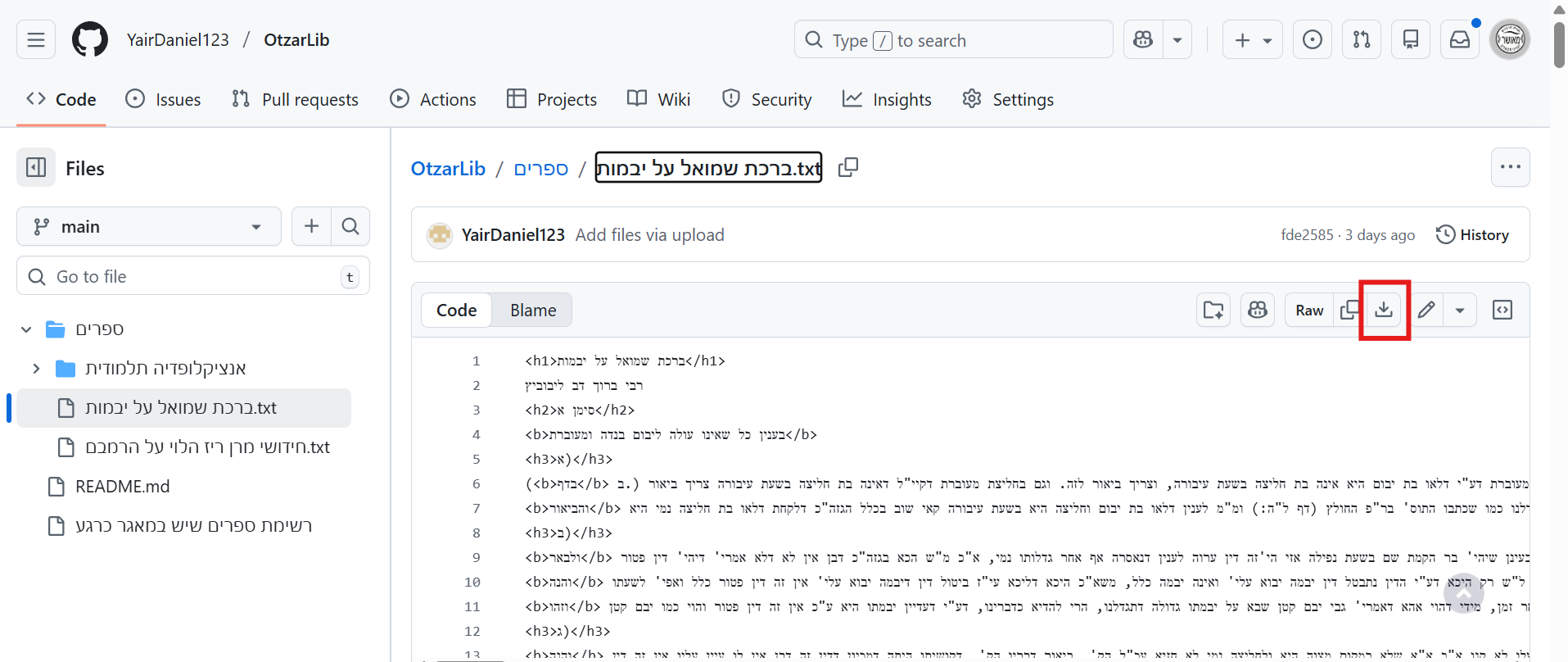The height and width of the screenshot is (662, 1568).
Task: Open the Add files via upload commit
Action: (650, 234)
